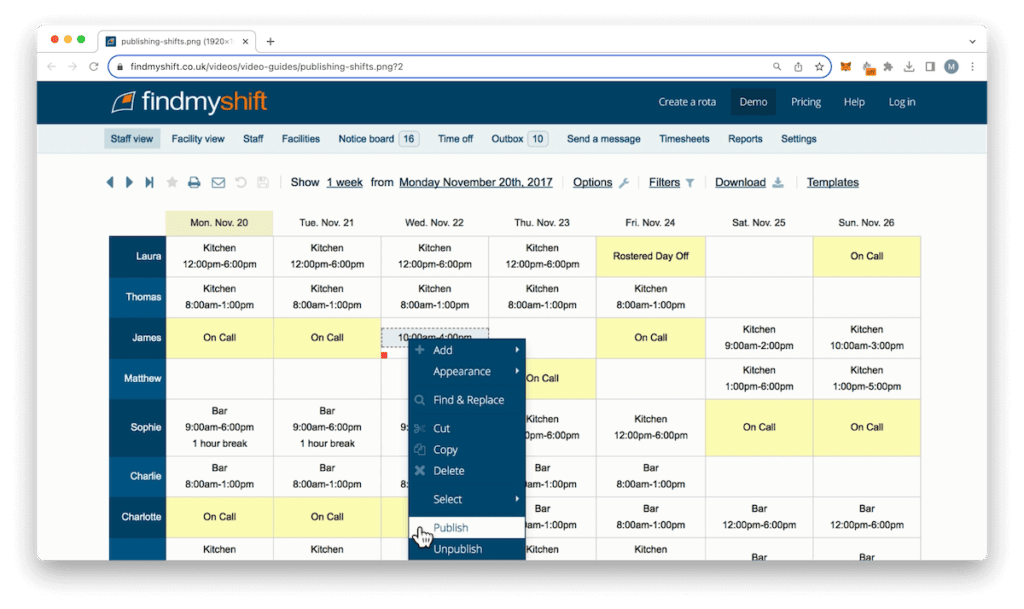Choose Cut in context menu

(467, 428)
